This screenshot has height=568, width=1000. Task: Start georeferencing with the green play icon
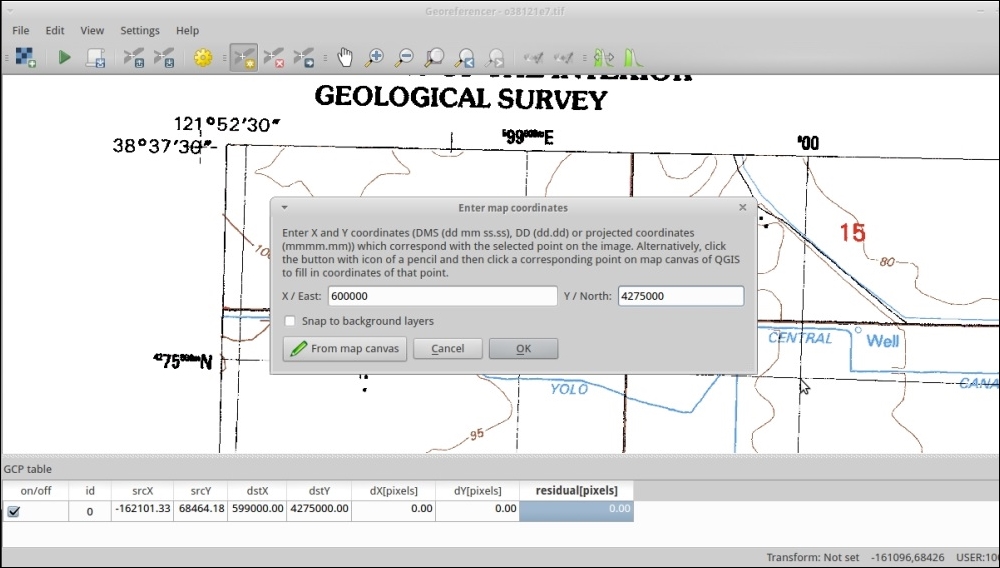[x=64, y=58]
